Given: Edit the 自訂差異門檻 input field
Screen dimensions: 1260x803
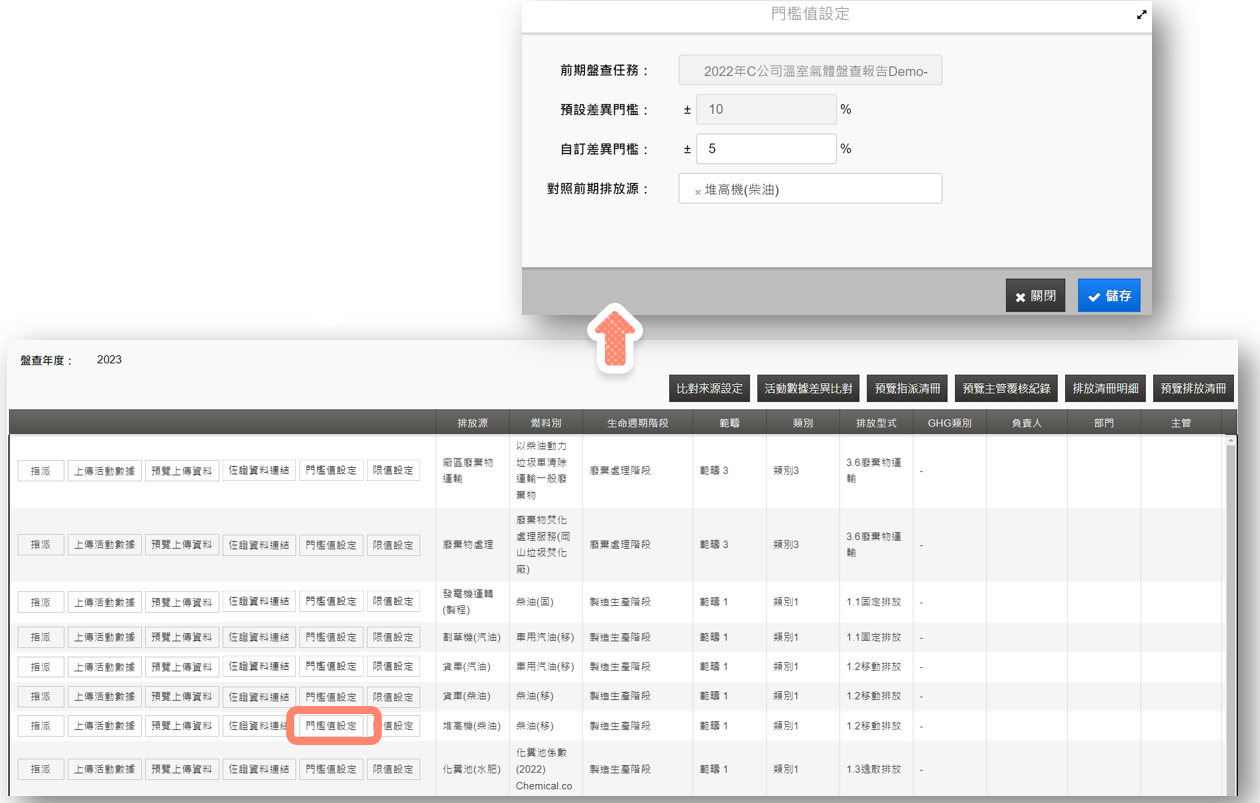Looking at the screenshot, I should point(766,149).
